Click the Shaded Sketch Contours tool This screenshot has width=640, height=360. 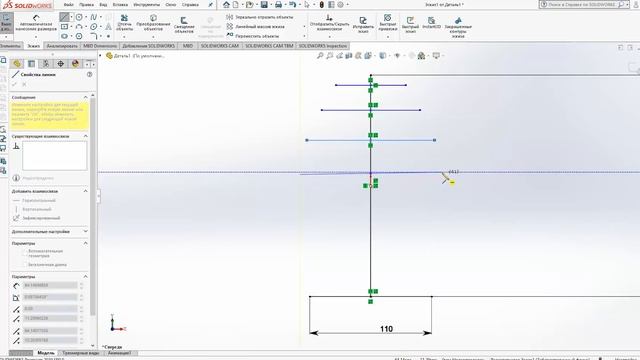[x=458, y=27]
